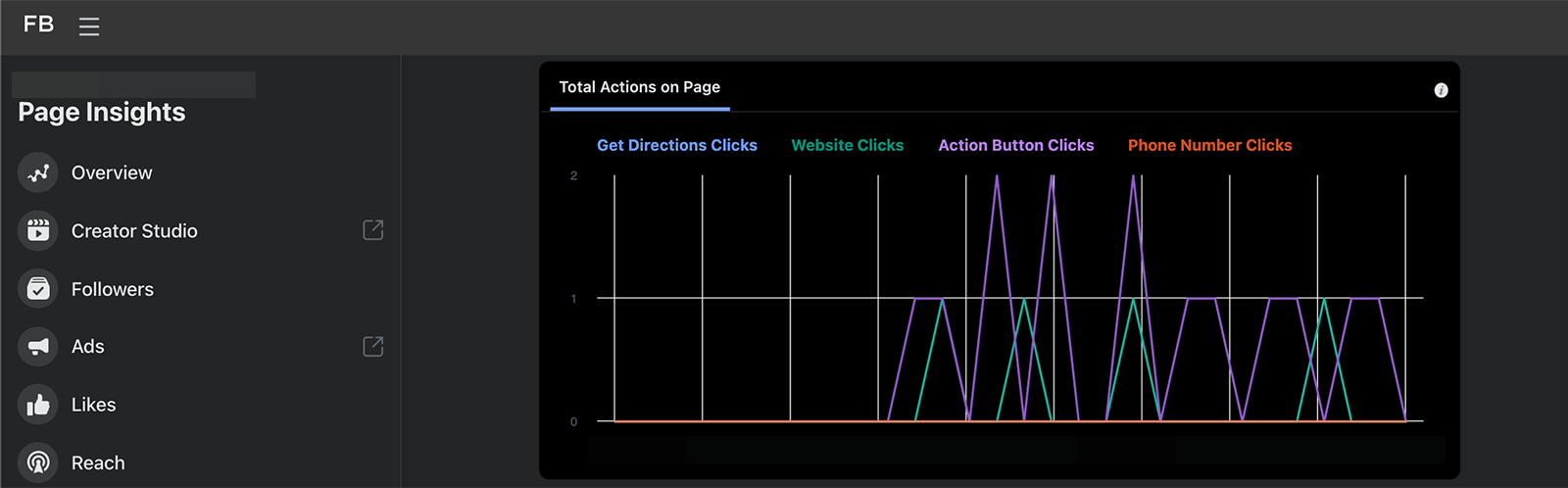Viewport: 1568px width, 488px height.
Task: Click the Followers checkmark icon
Action: coord(38,289)
